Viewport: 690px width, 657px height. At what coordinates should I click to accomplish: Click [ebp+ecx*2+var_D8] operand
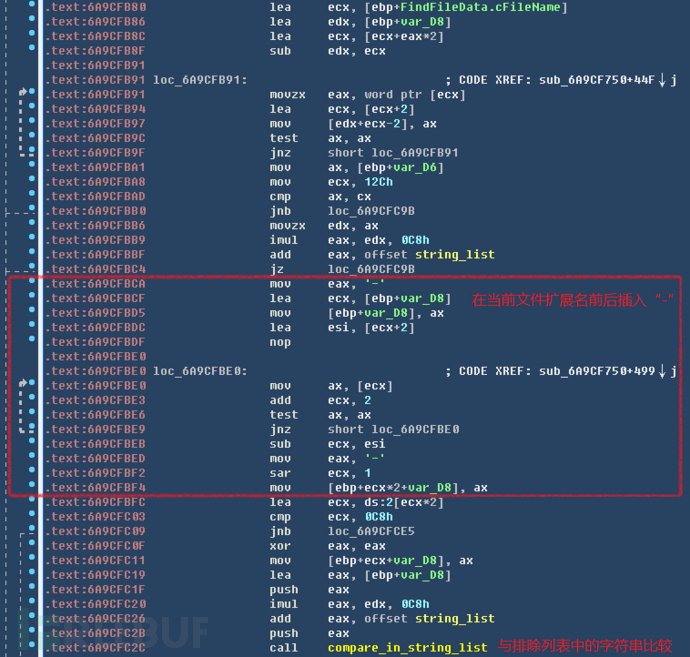[x=393, y=488]
